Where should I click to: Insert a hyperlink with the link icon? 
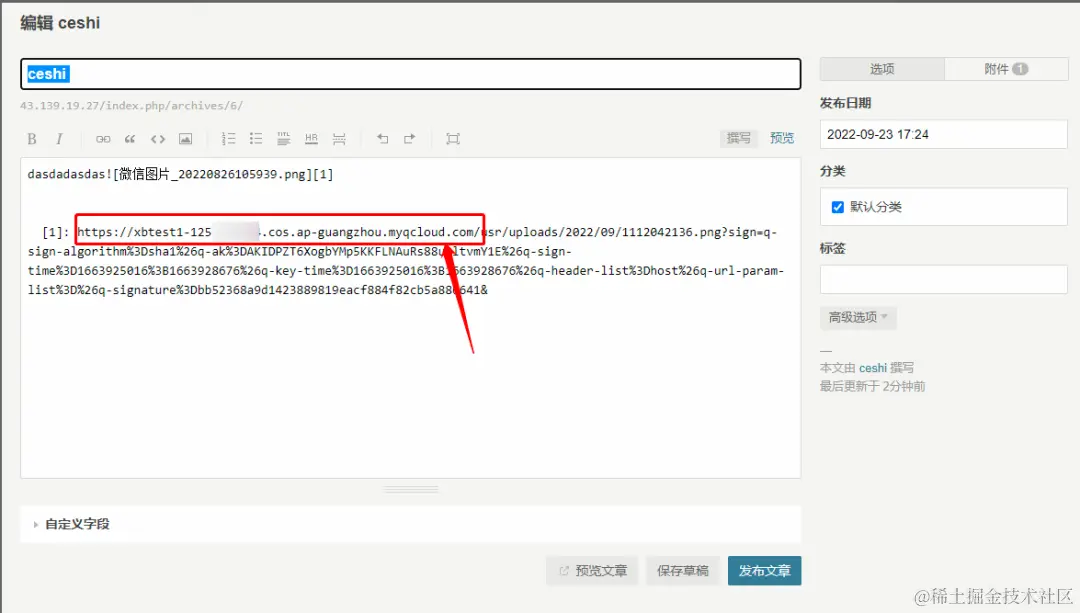(103, 139)
